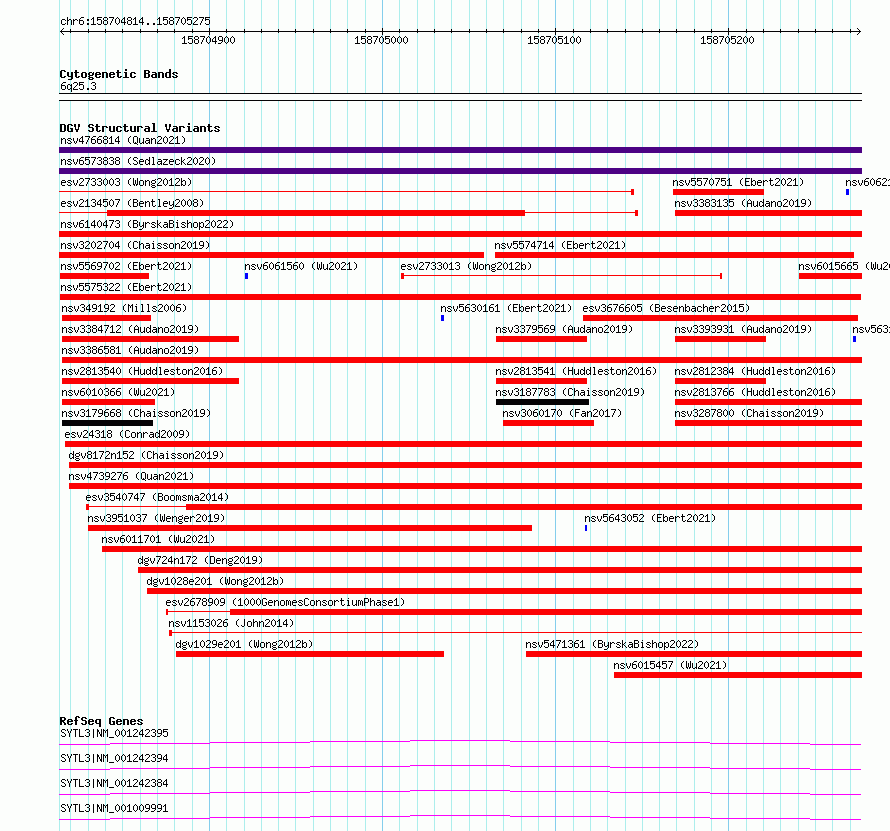Open esv24318 (Conrad2009) variant
The height and width of the screenshot is (831, 890).
(127, 434)
